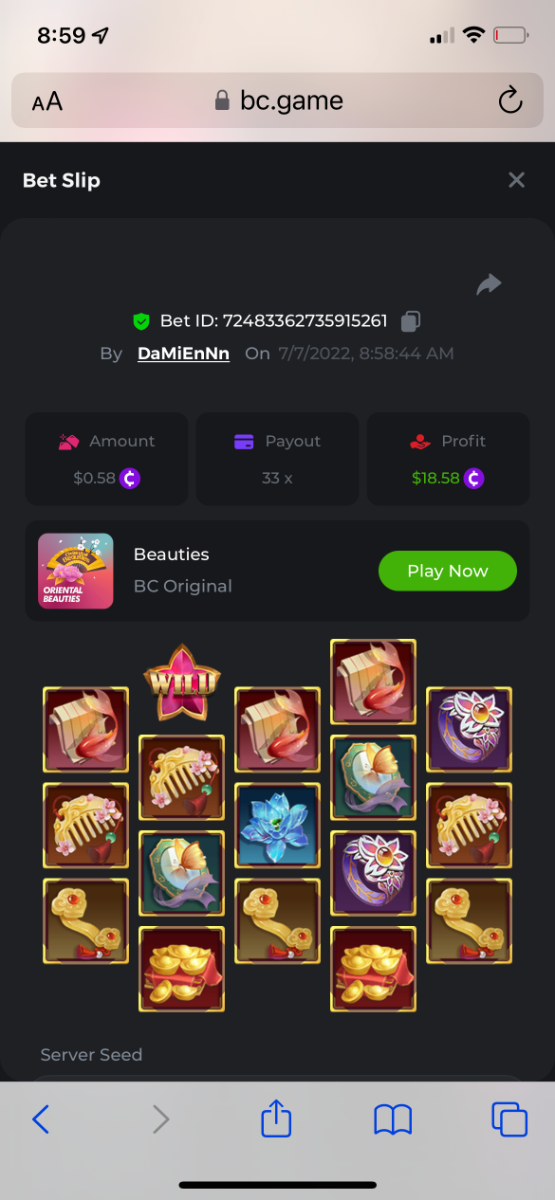Tap the Oriental Beauties game thumbnail
This screenshot has width=555, height=1200.
(75, 571)
